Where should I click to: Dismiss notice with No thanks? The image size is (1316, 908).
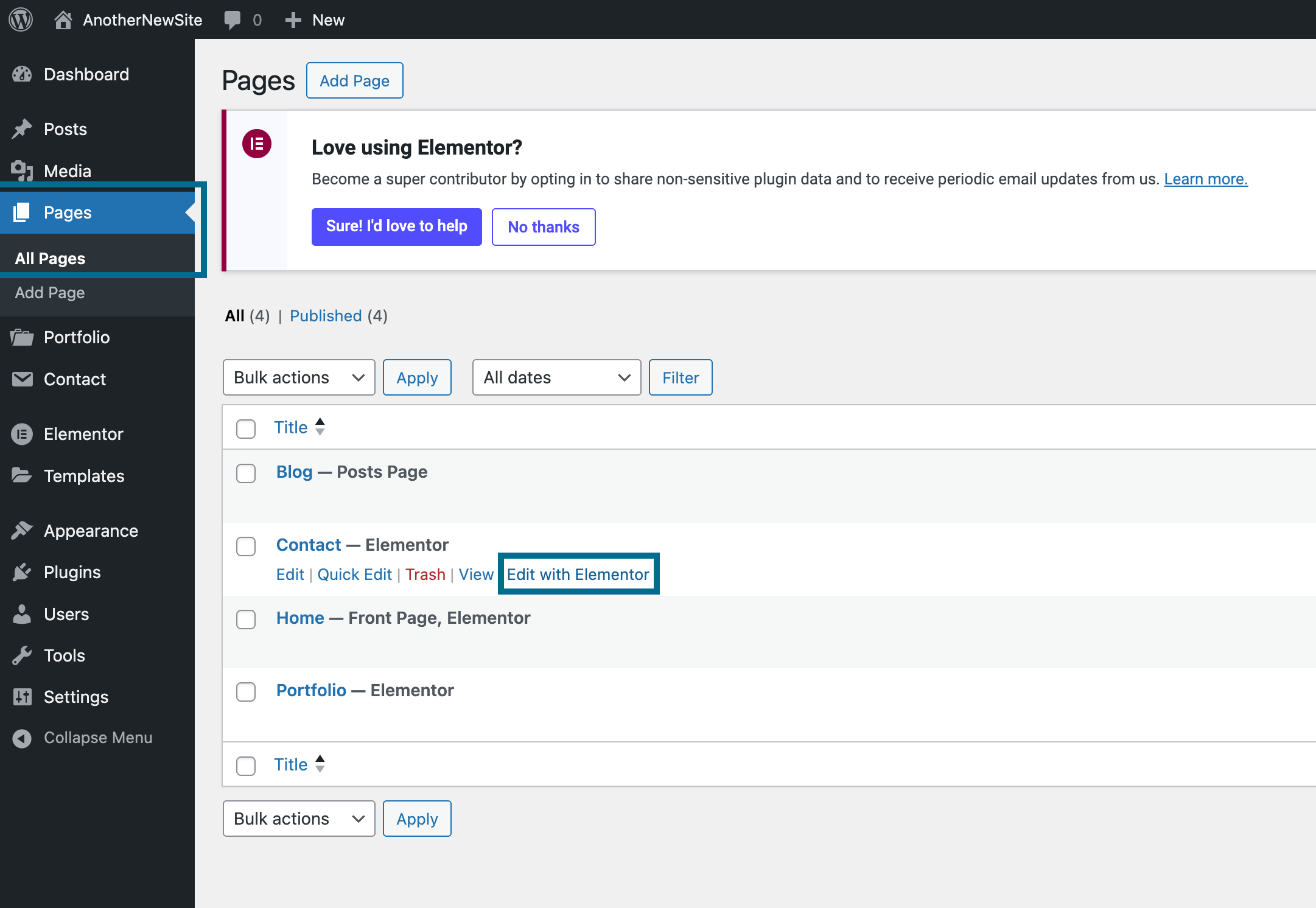click(x=544, y=226)
